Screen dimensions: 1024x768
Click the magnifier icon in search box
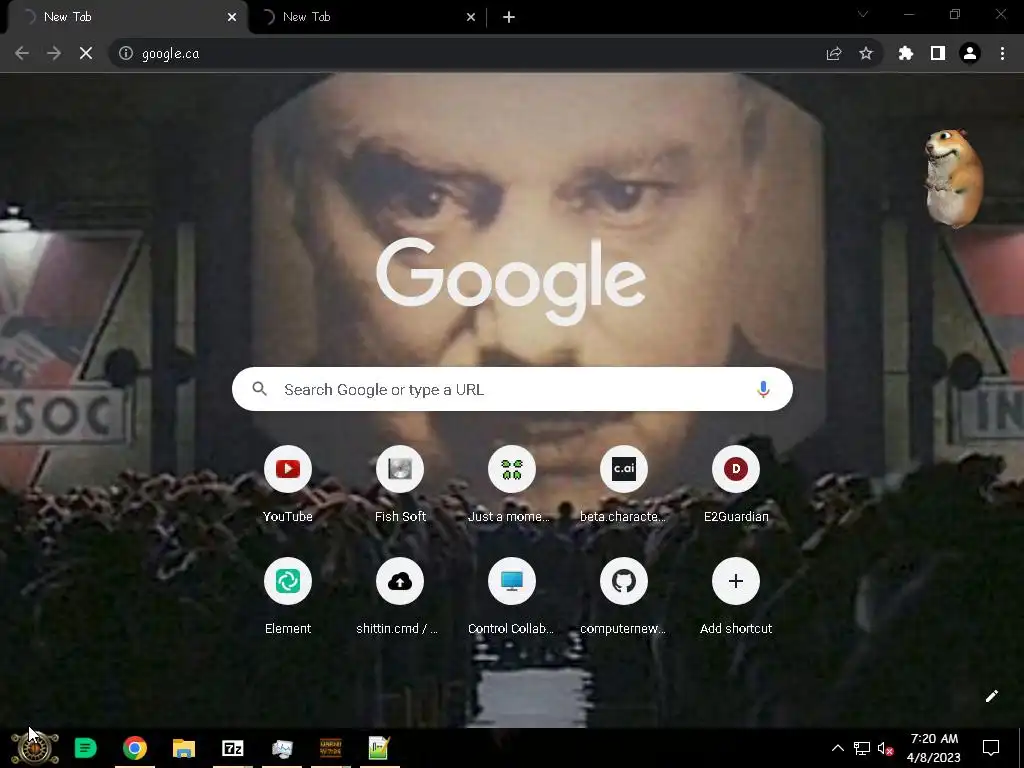point(259,389)
